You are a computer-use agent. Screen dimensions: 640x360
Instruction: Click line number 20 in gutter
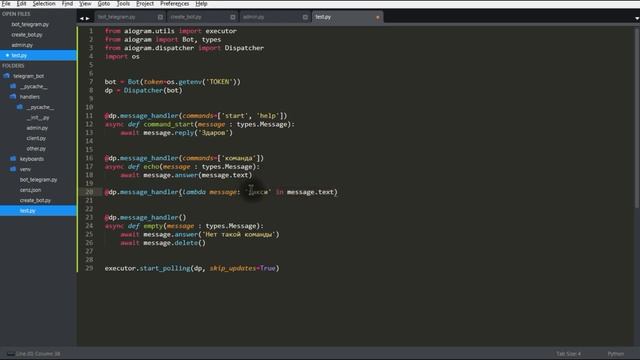(89, 192)
